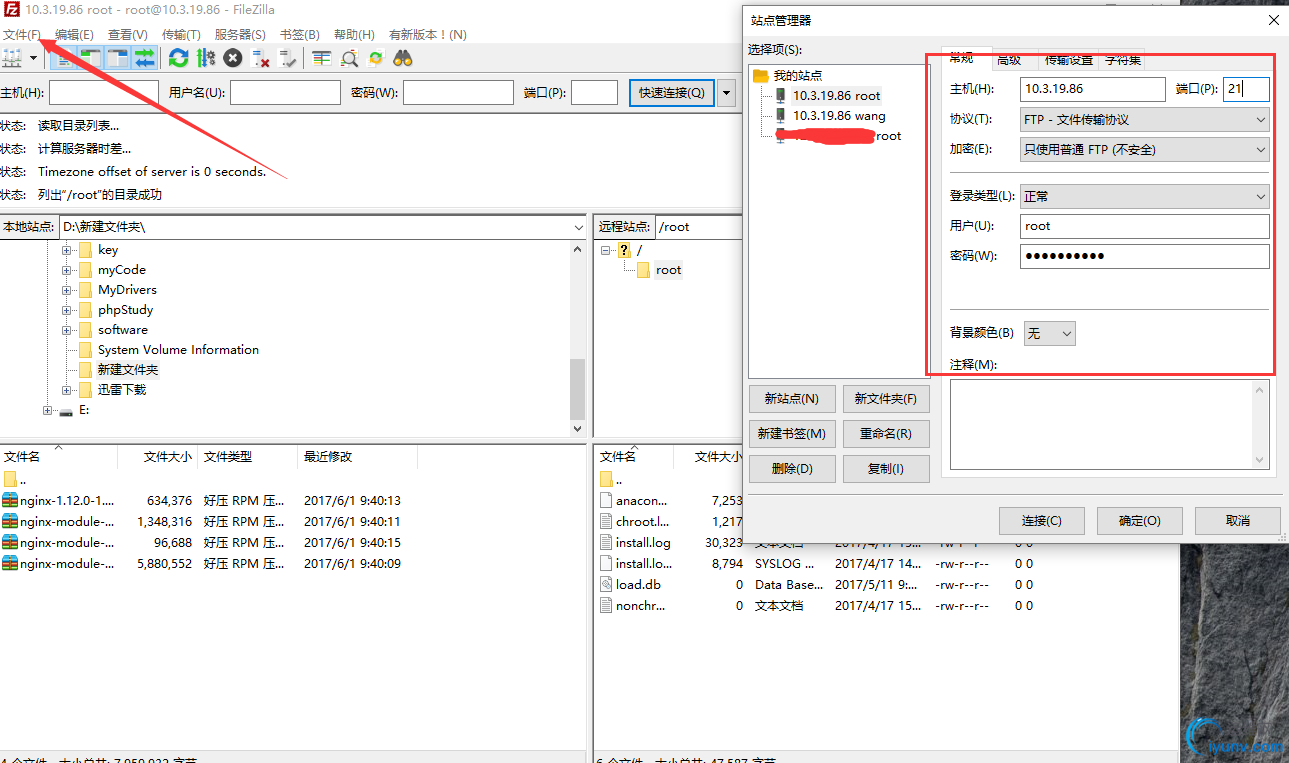1289x763 pixels.
Task: Select the 10.3.19.86 wang site icon
Action: (781, 116)
